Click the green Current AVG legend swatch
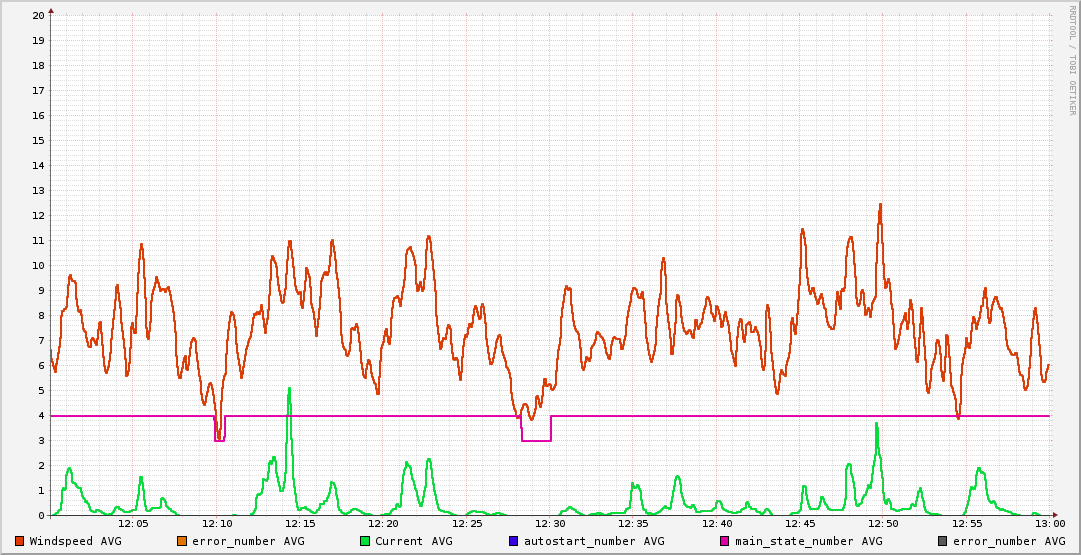This screenshot has height=555, width=1081. [x=365, y=541]
